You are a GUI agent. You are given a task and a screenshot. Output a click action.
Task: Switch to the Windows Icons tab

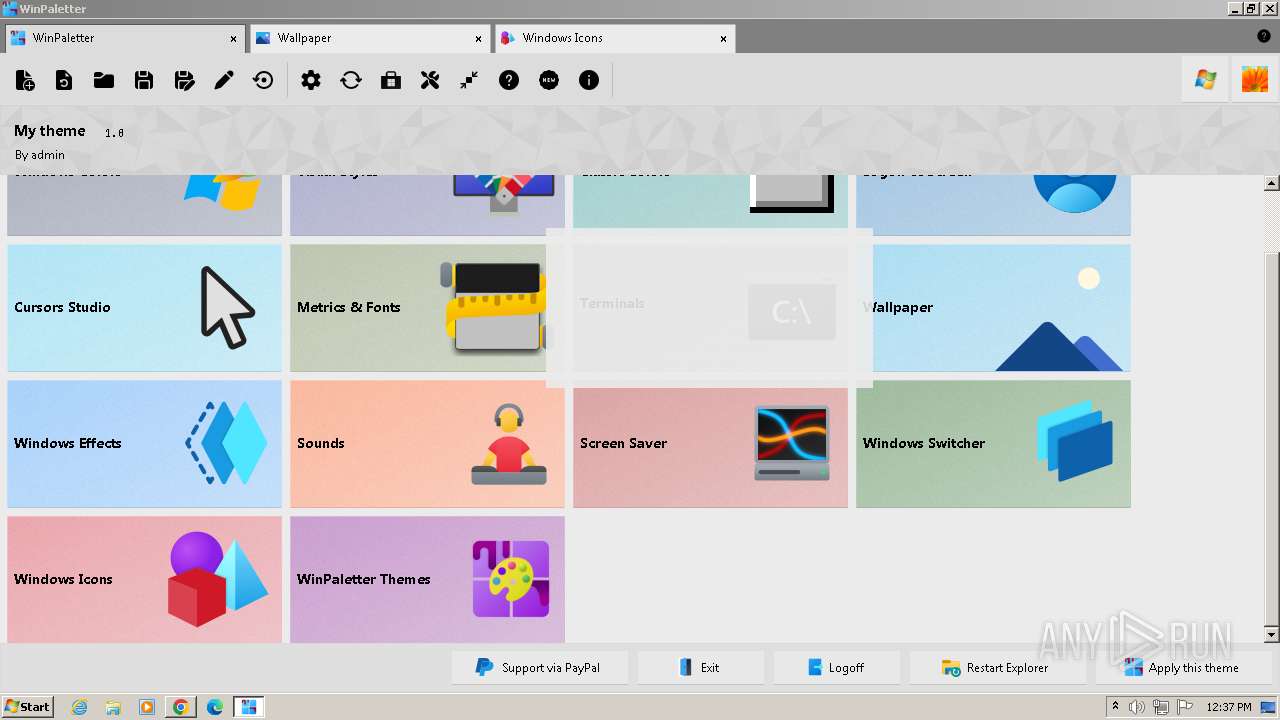pos(615,38)
